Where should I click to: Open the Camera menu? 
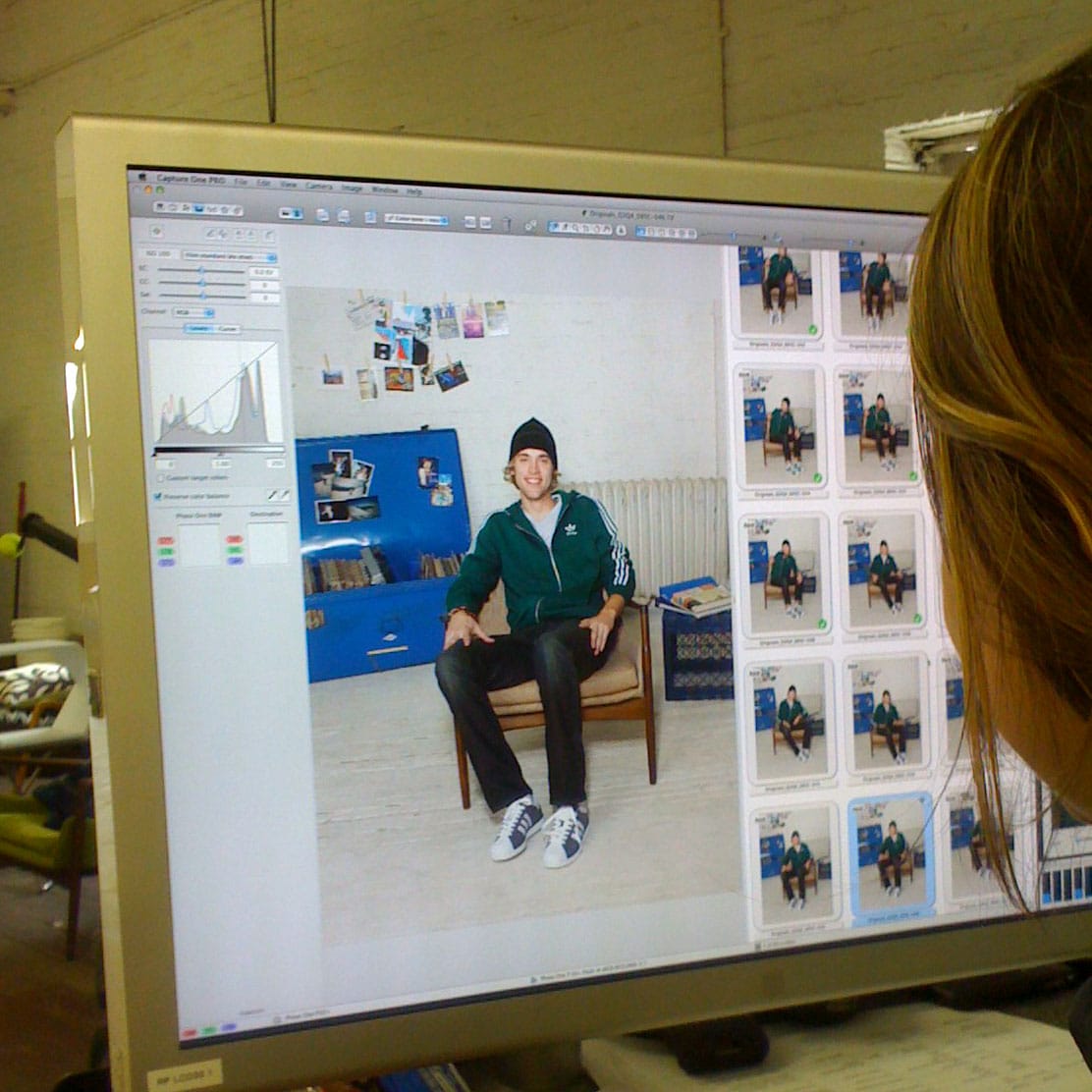tap(319, 186)
